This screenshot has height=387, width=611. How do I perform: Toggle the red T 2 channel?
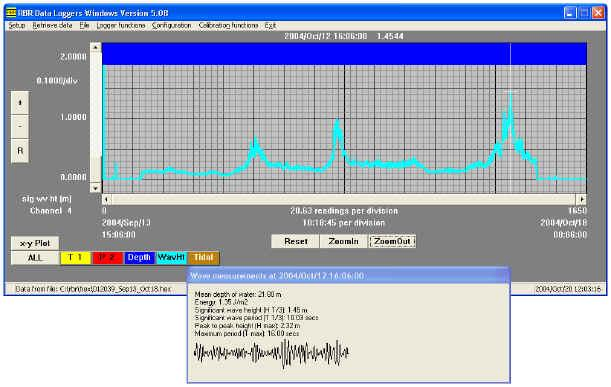(x=107, y=258)
